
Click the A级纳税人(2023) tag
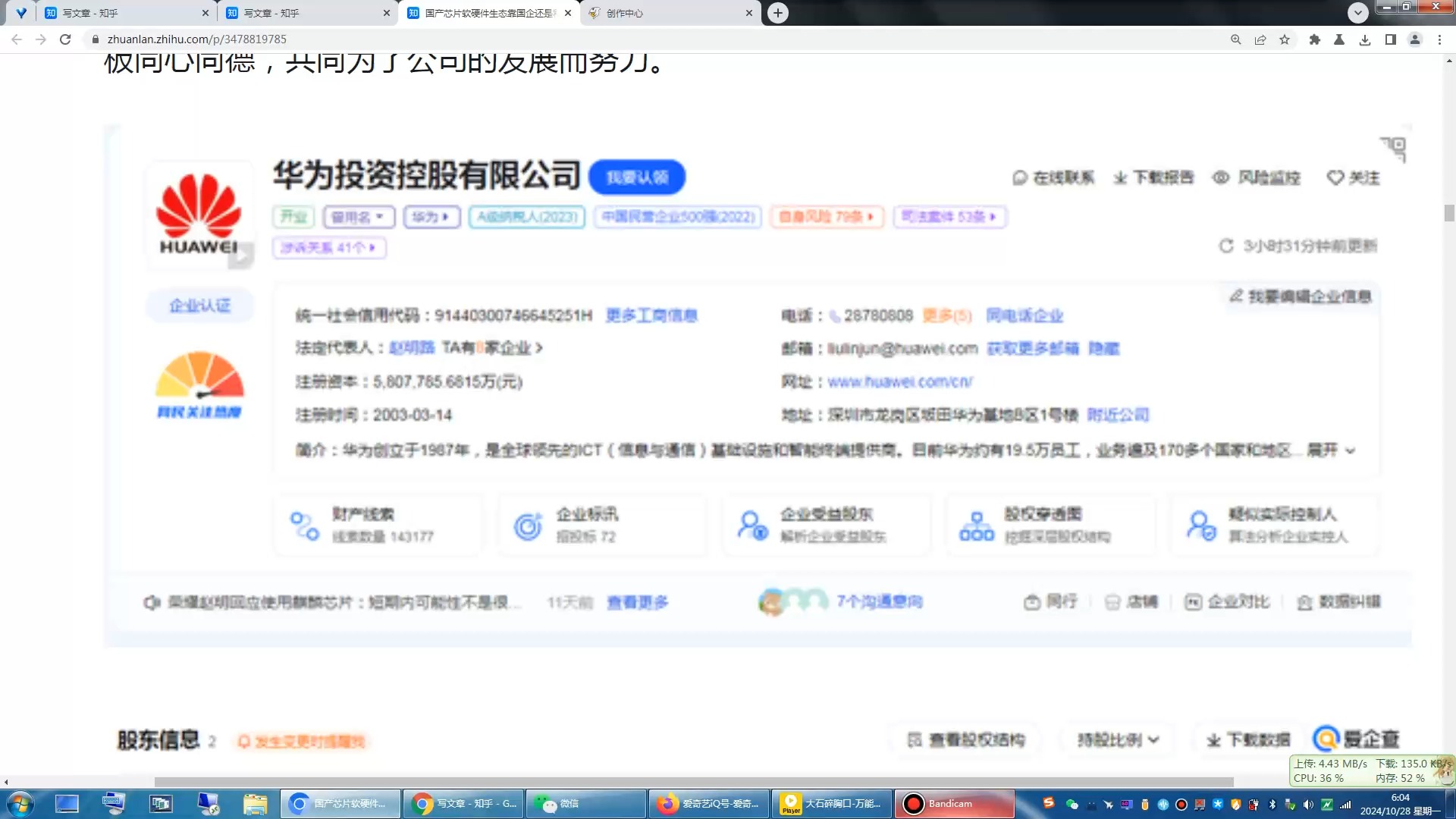point(527,217)
